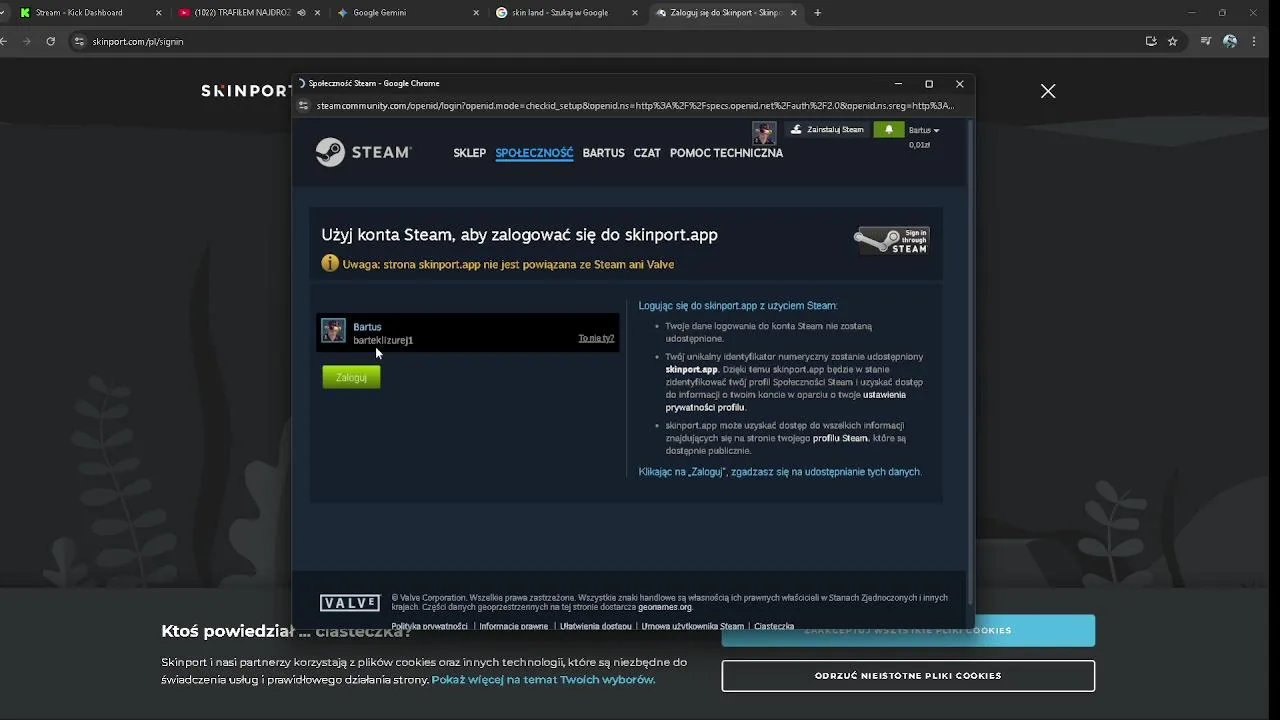Click the 0,01zł wallet balance
The image size is (1280, 720).
919,145
